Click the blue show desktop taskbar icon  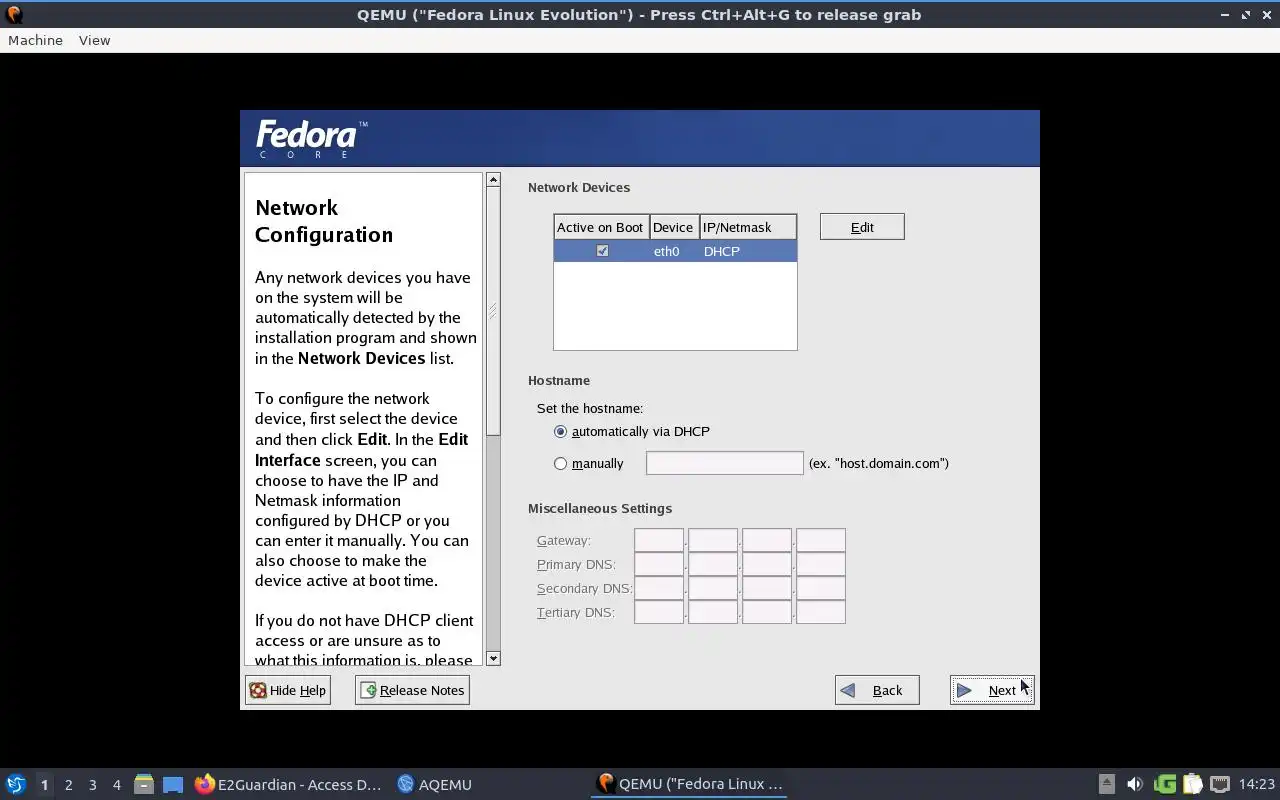(173, 784)
